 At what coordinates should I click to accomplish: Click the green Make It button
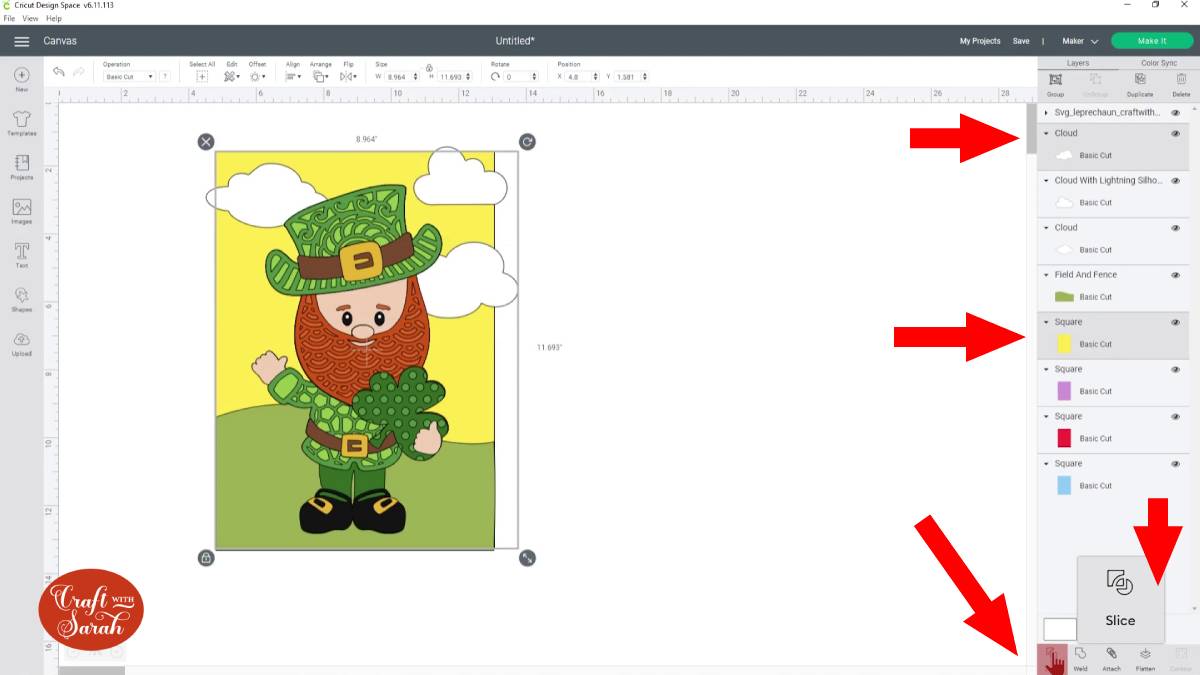click(1151, 41)
